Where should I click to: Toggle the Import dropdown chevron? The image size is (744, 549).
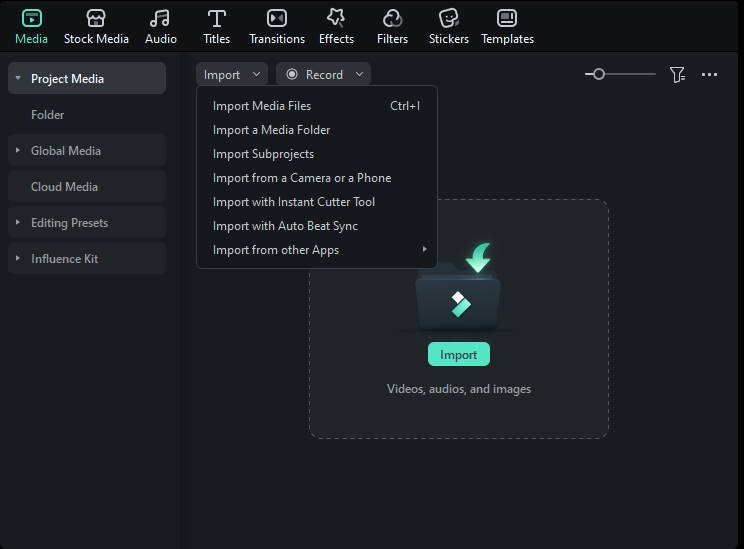click(256, 74)
